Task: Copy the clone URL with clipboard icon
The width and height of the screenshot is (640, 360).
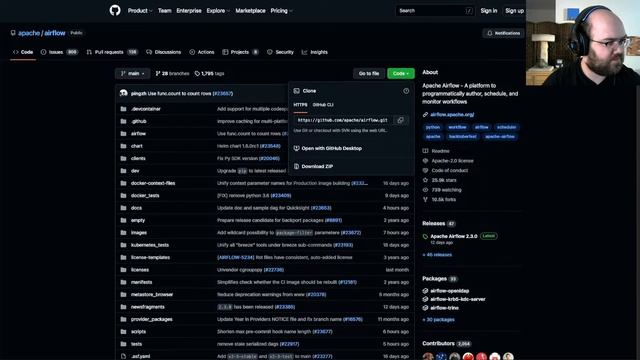Action: (400, 120)
